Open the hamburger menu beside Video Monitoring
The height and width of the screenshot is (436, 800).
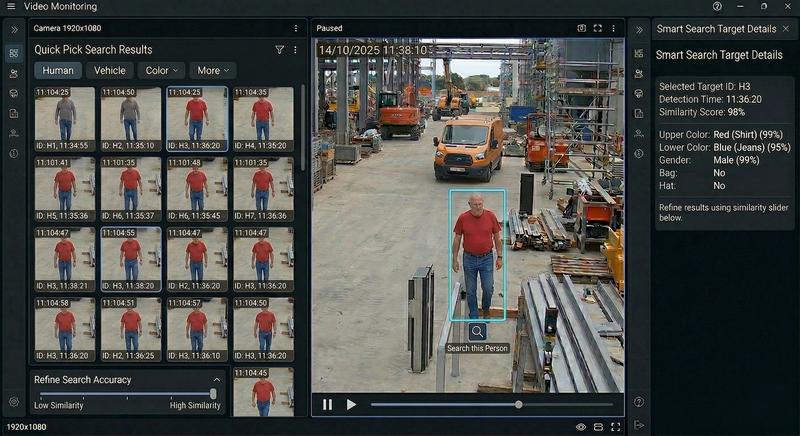[x=11, y=7]
